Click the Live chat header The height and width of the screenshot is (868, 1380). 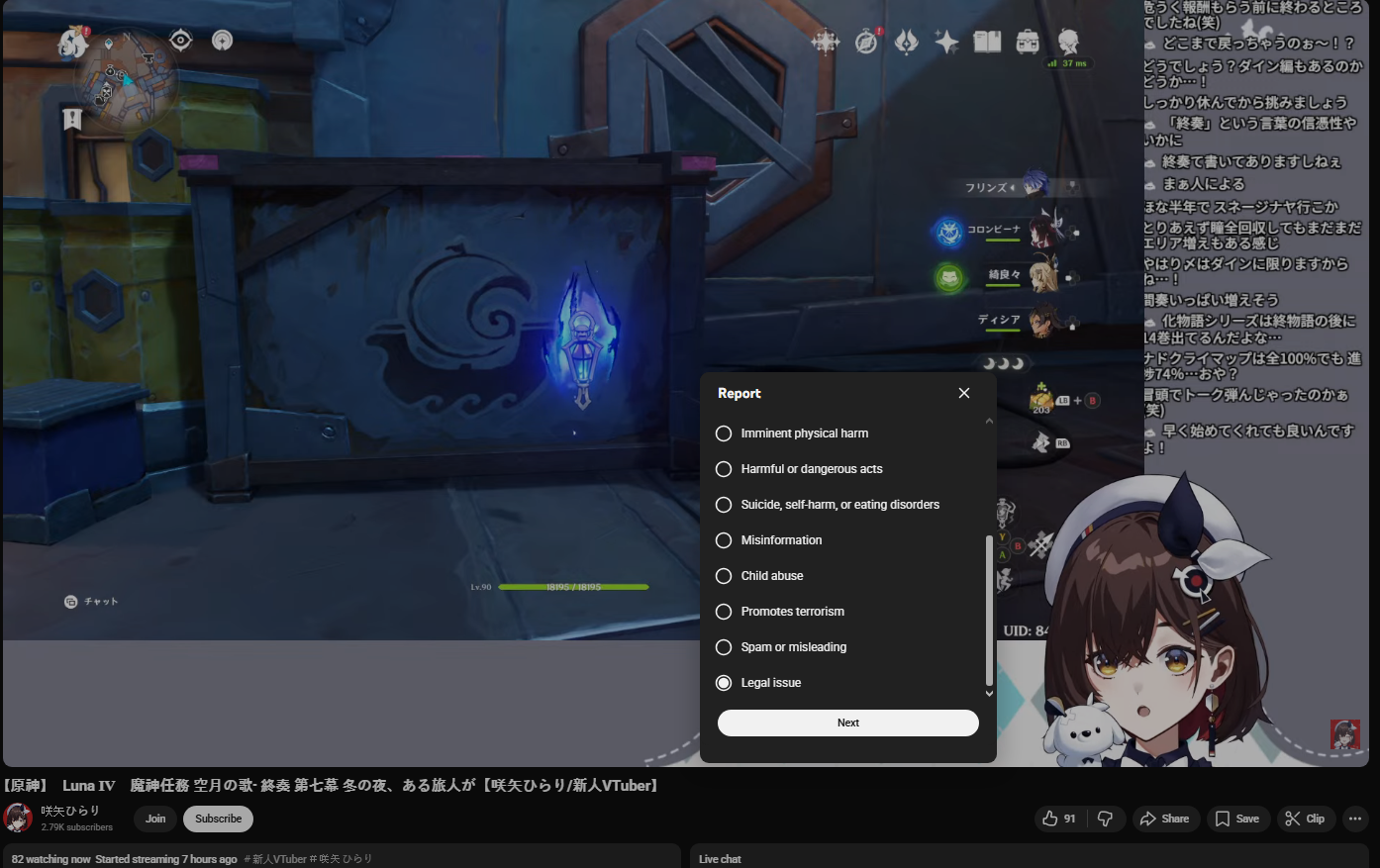point(720,859)
